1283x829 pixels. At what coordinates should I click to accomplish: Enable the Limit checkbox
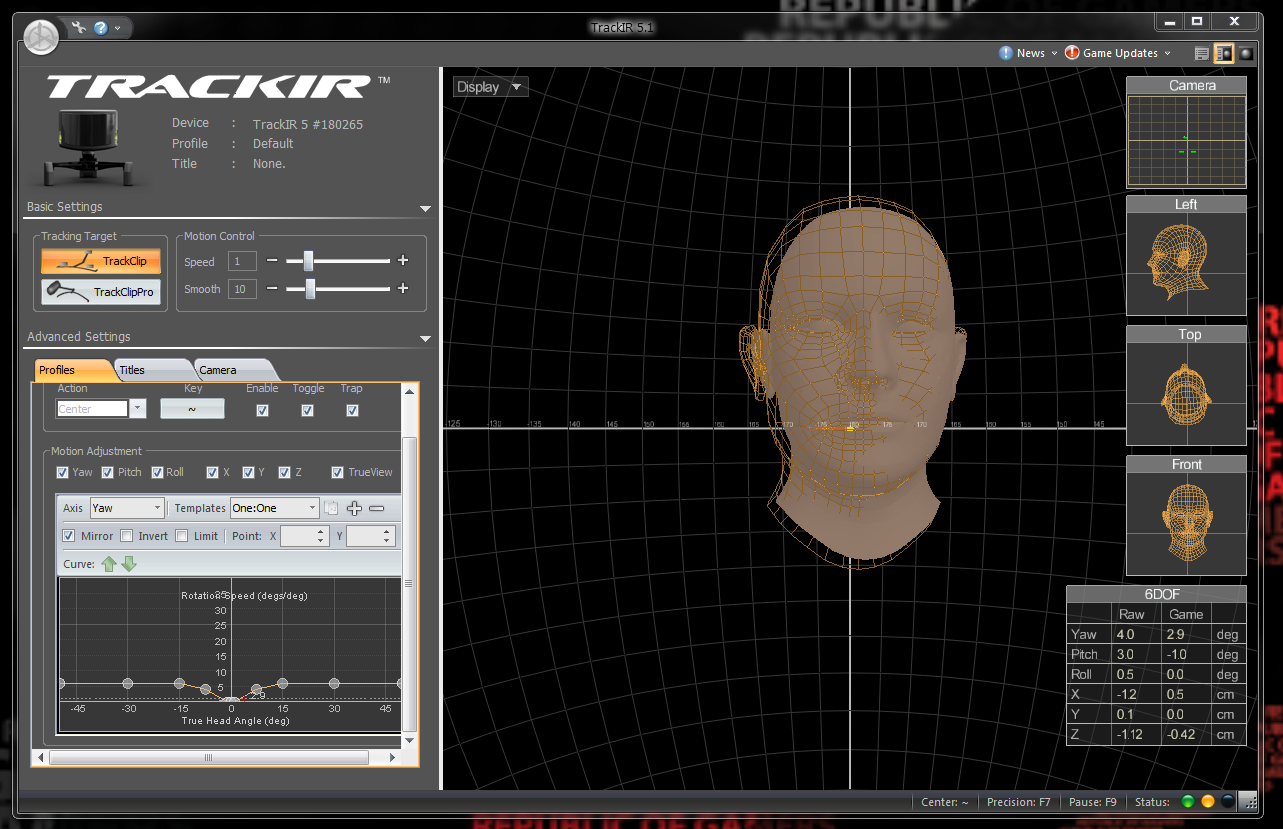pos(181,536)
